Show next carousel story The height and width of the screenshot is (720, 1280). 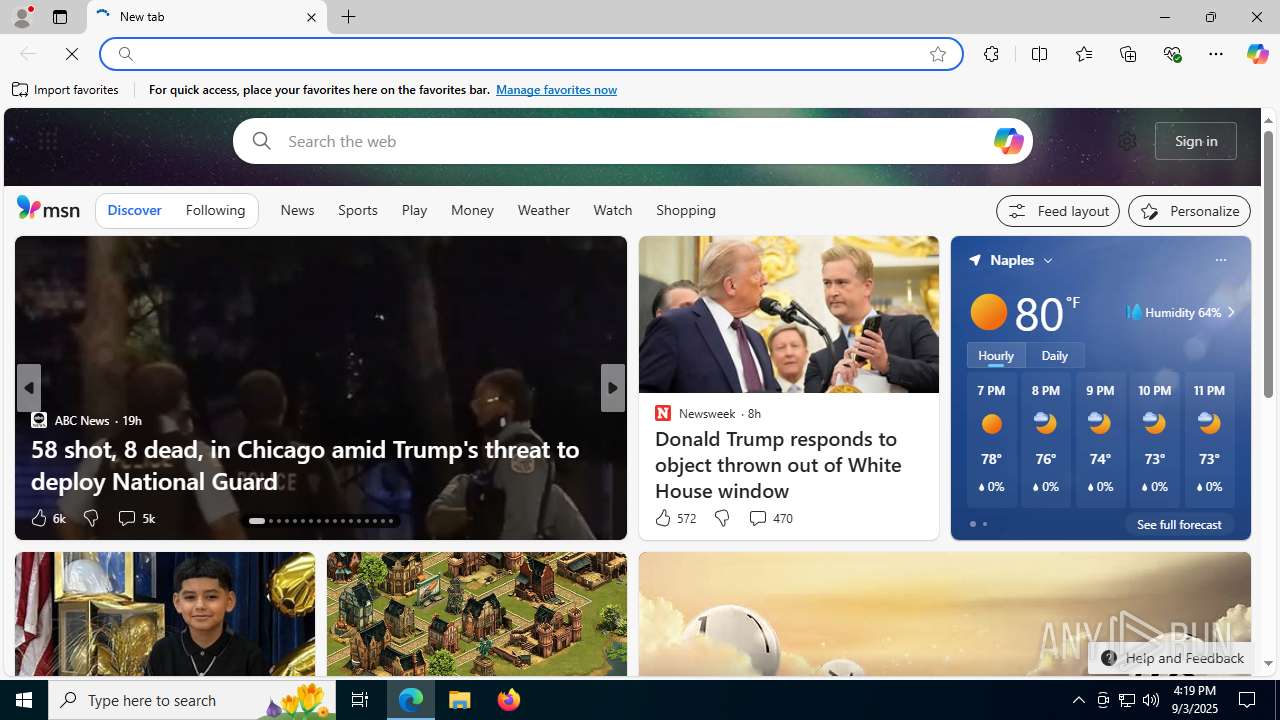pos(612,388)
